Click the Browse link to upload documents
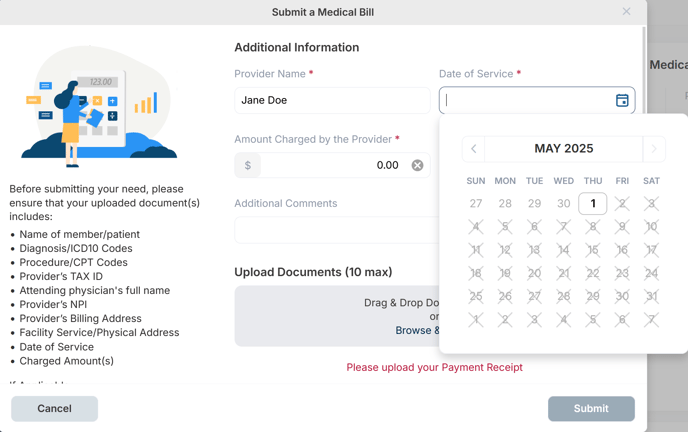This screenshot has width=688, height=432. pos(417,330)
